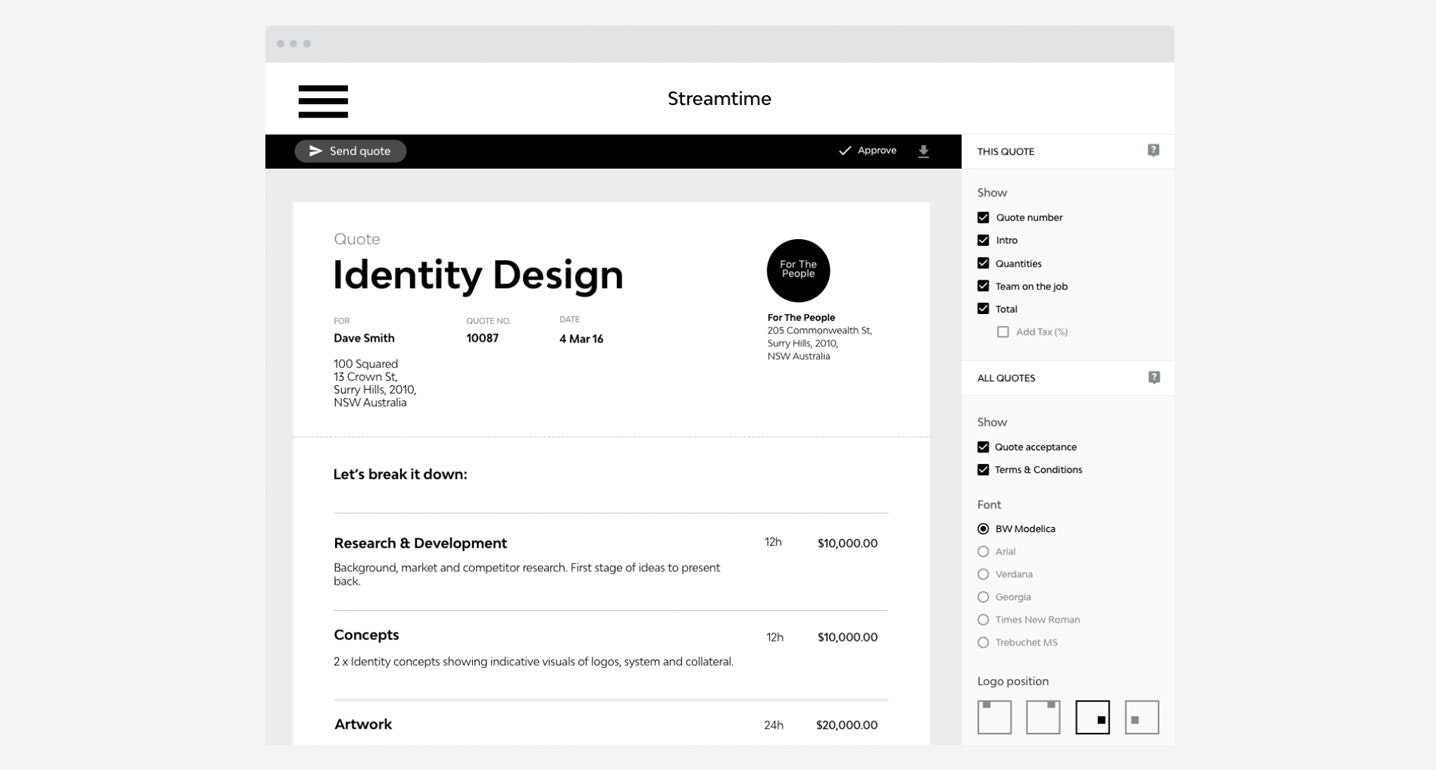Select the Research & Development item
The image size is (1436, 770).
click(x=420, y=543)
